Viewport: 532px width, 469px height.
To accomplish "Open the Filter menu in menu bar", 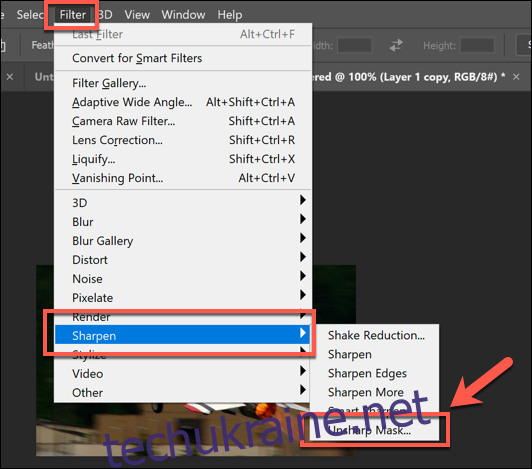I will pyautogui.click(x=73, y=15).
